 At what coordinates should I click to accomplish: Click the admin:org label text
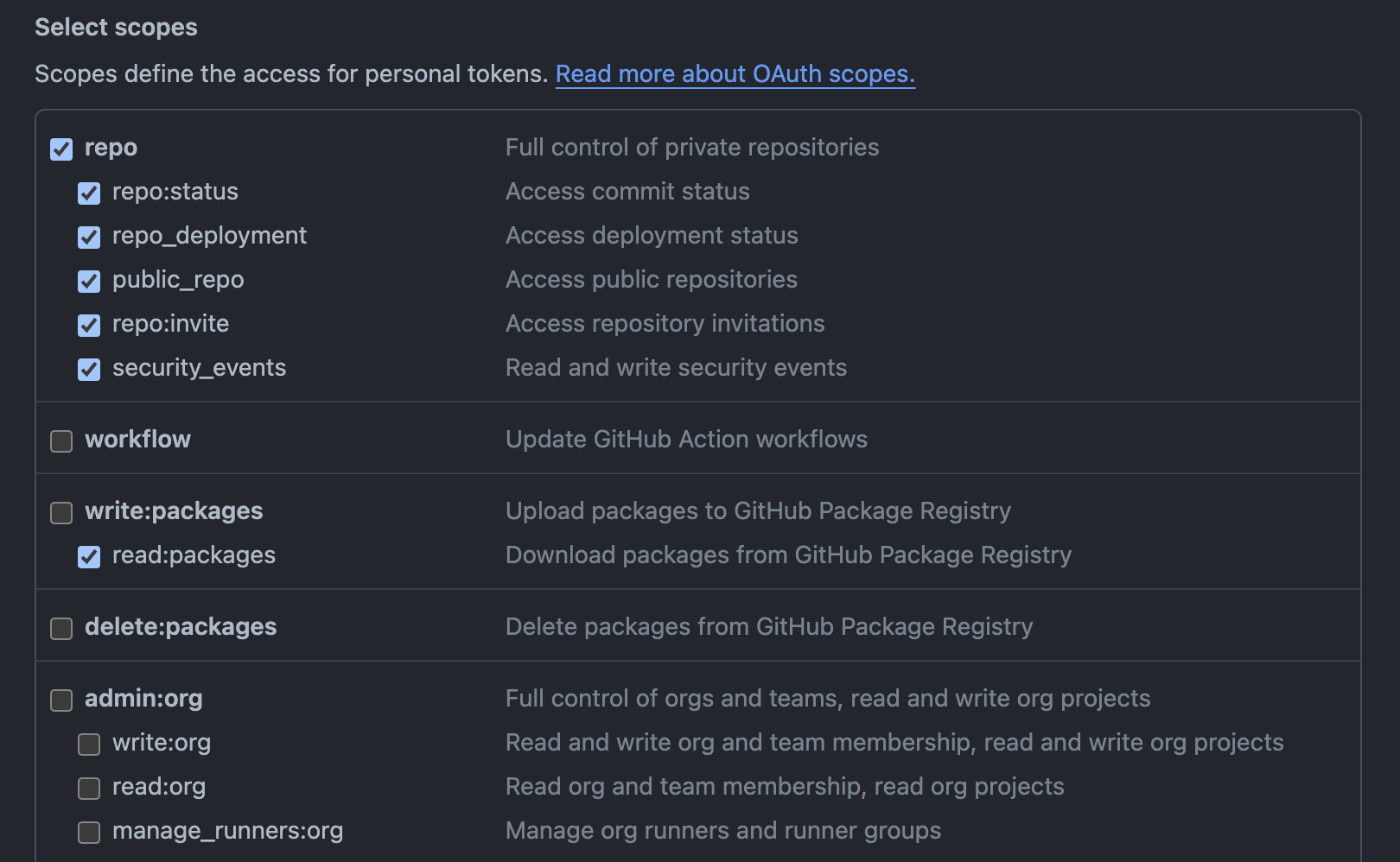(143, 699)
